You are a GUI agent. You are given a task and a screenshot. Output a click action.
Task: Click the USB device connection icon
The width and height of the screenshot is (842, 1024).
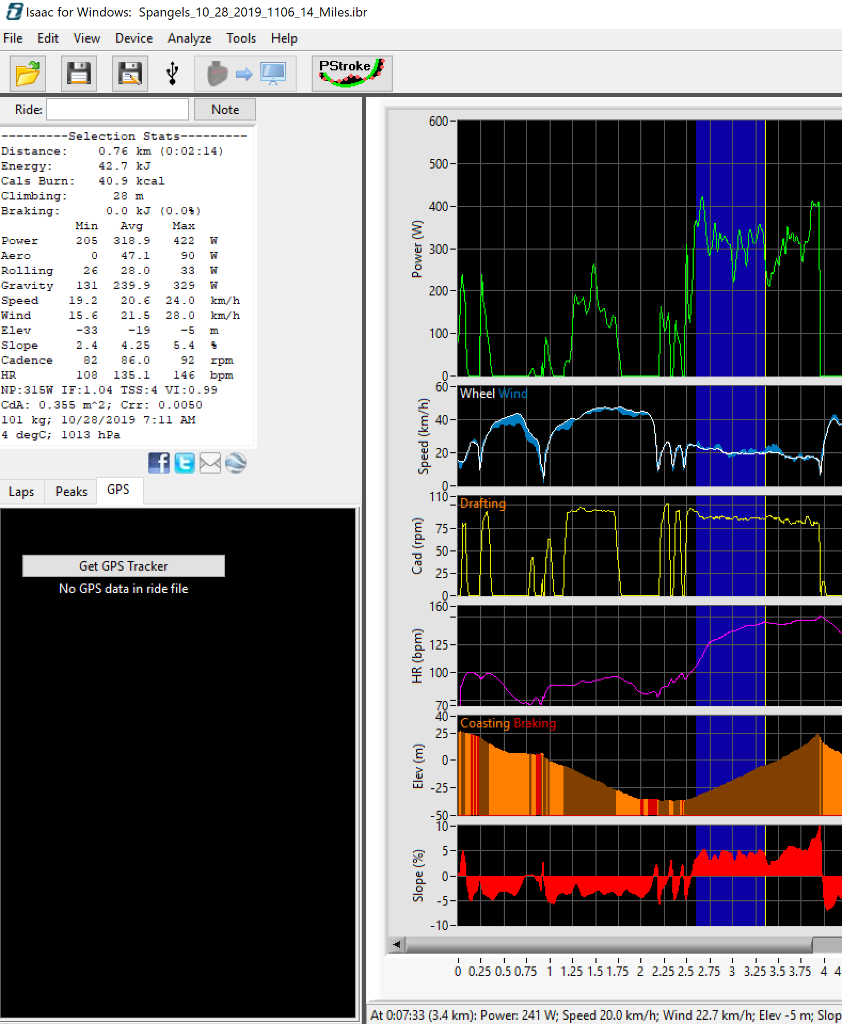point(172,73)
